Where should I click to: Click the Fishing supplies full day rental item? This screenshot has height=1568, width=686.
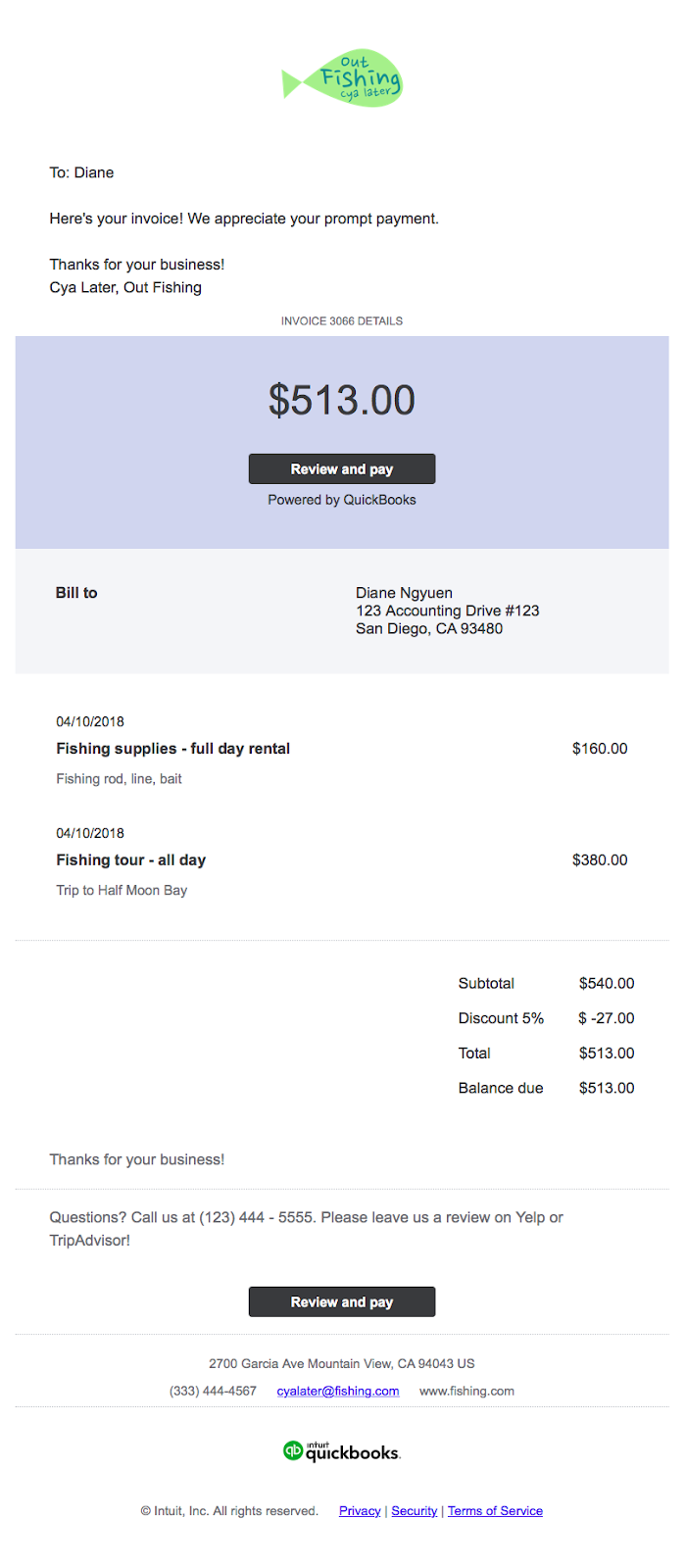click(x=172, y=749)
